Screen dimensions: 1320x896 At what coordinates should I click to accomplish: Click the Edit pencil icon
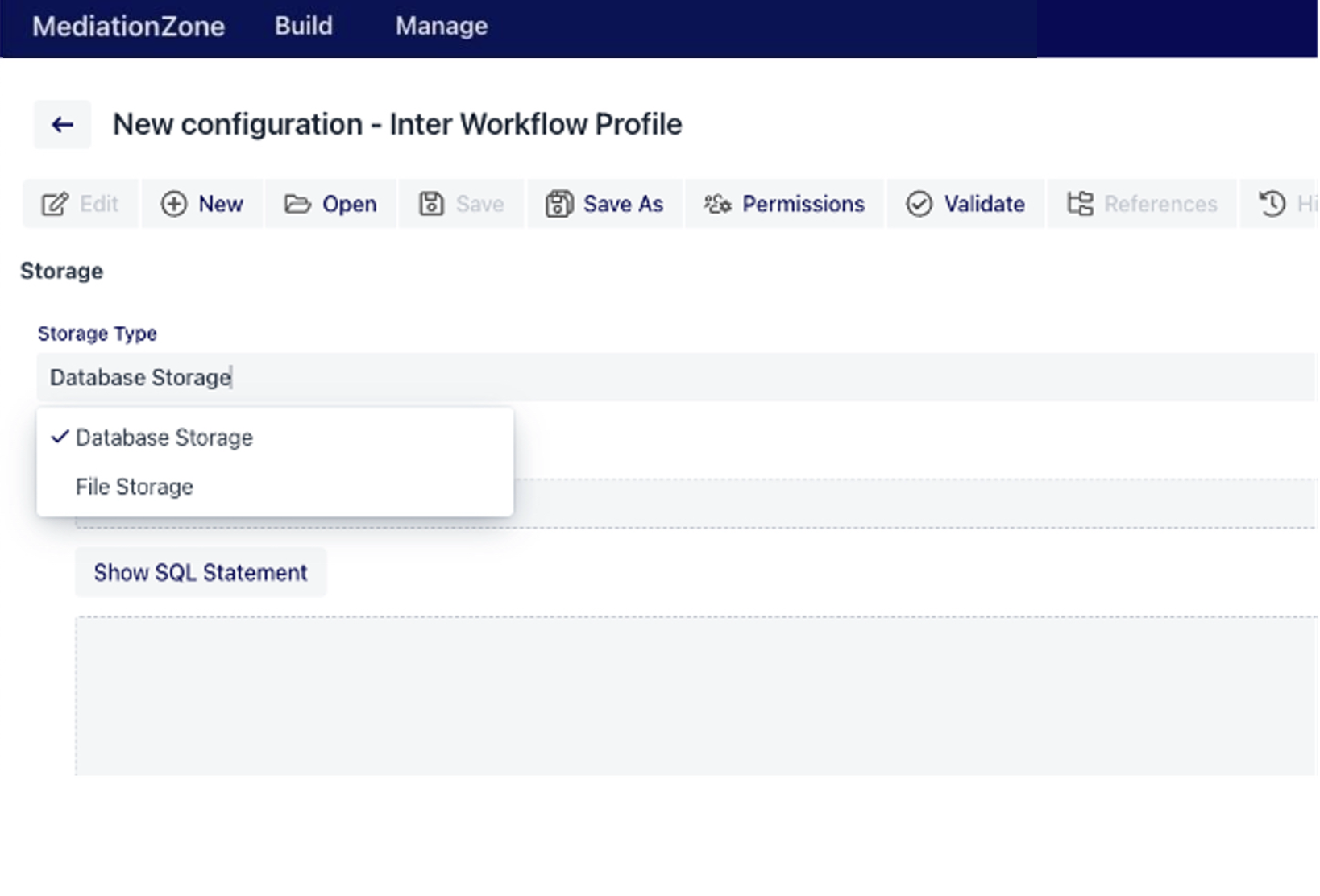(x=55, y=204)
